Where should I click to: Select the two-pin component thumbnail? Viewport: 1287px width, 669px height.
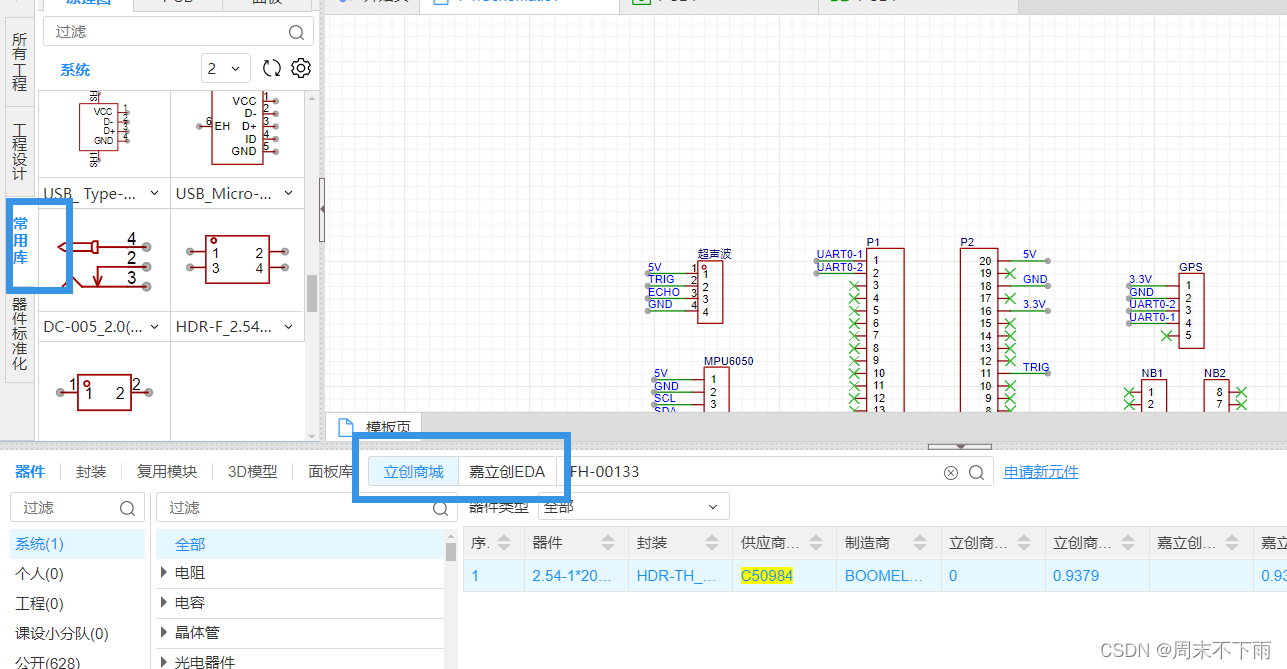point(104,392)
